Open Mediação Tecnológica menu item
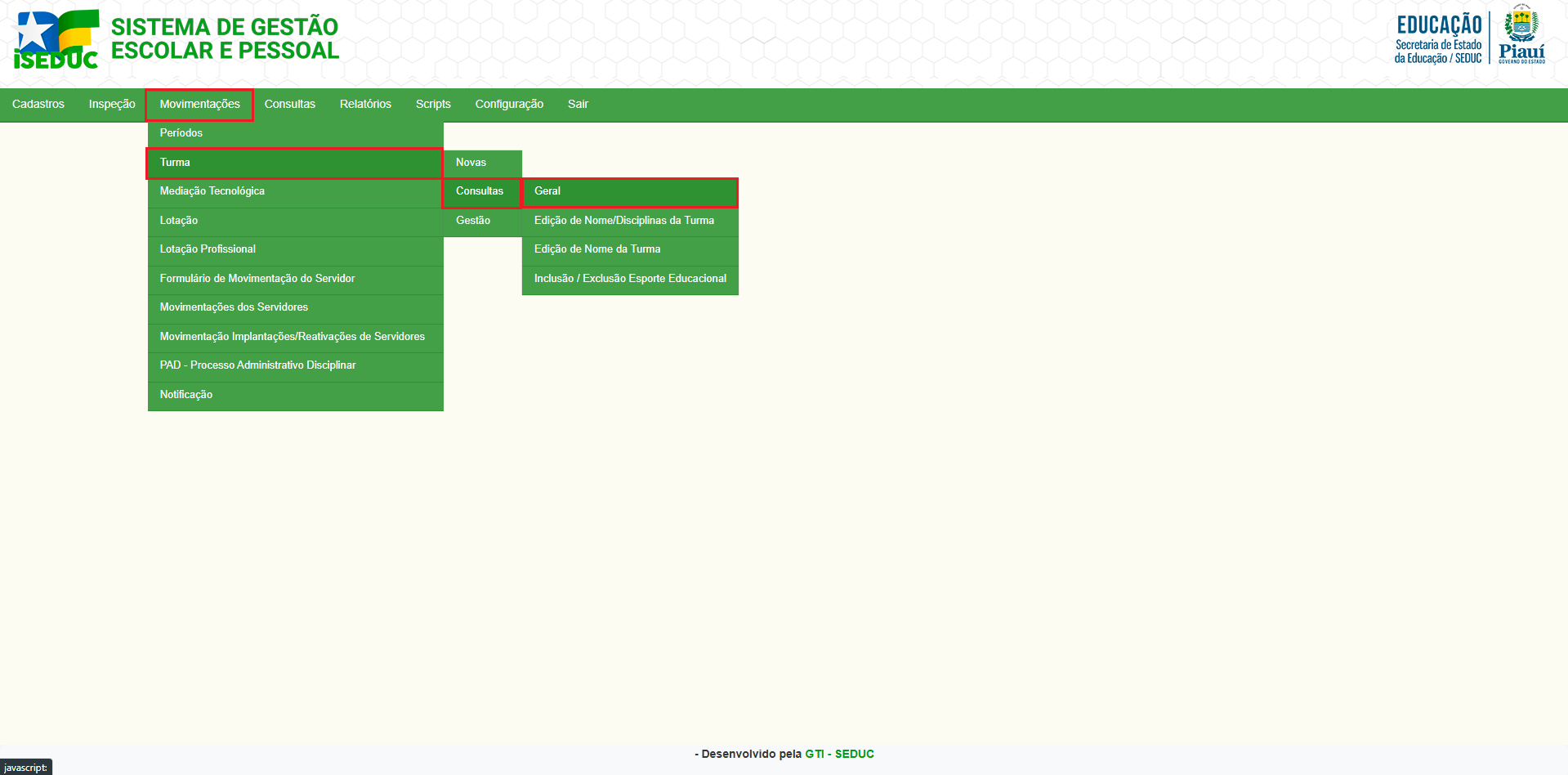1568x775 pixels. [x=212, y=191]
